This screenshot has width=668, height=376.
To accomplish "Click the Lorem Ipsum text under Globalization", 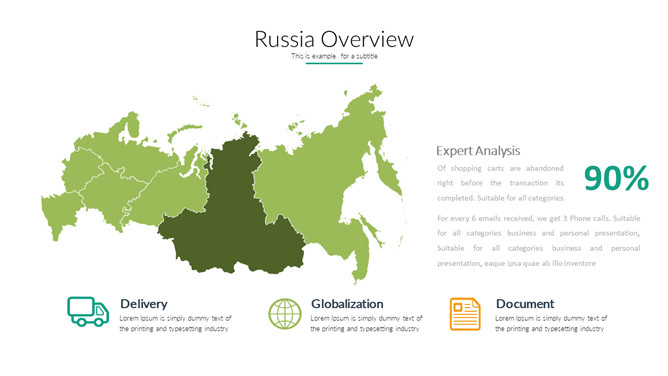I will (366, 323).
